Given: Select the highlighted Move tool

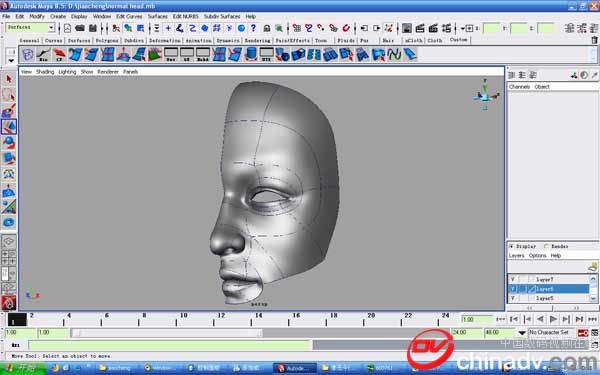Looking at the screenshot, I should (x=9, y=127).
